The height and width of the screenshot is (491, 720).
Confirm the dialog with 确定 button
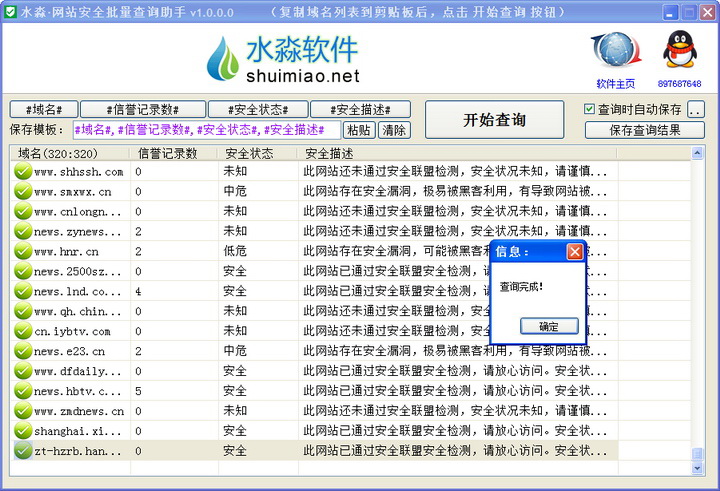(549, 327)
